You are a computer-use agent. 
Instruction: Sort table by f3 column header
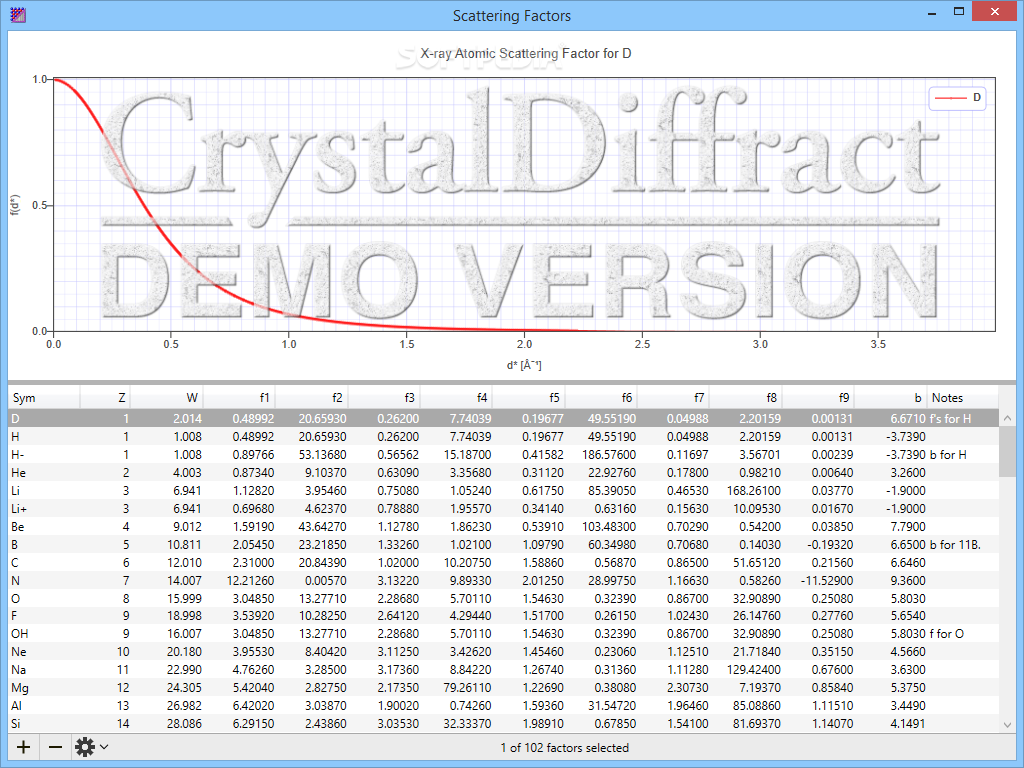click(385, 398)
